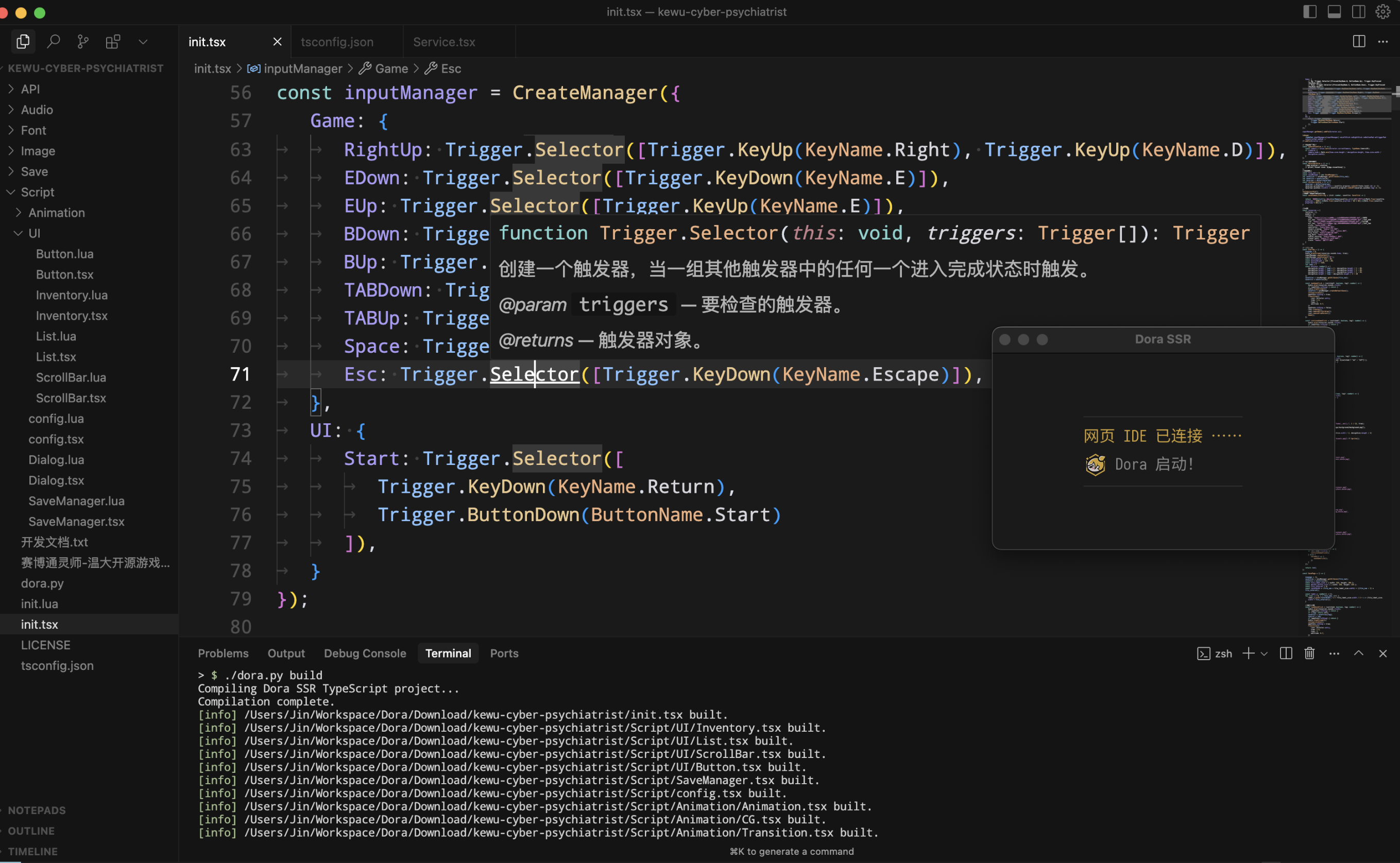Open the terminal launch profile dropdown
Viewport: 1400px width, 863px height.
(1264, 653)
